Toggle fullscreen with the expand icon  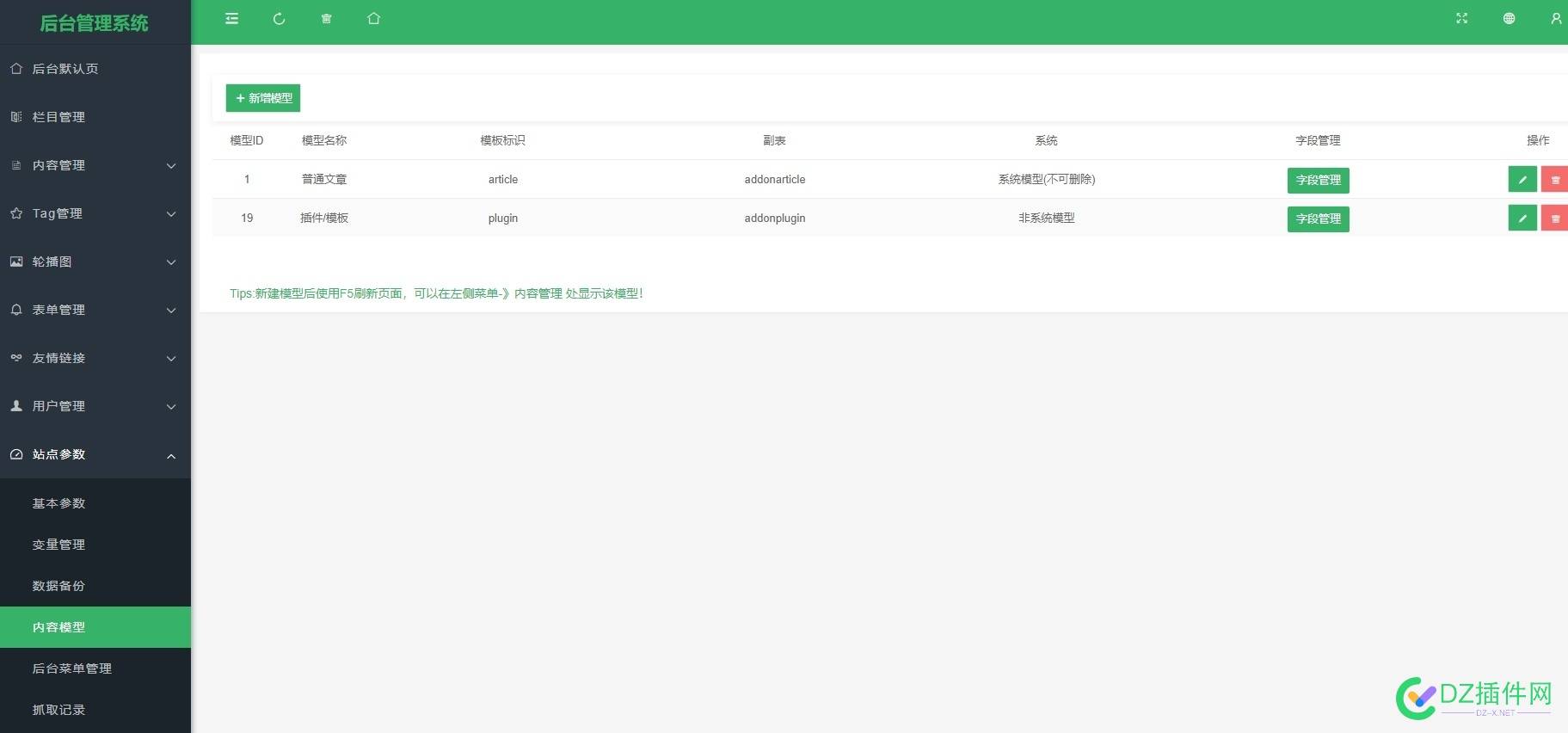click(x=1461, y=18)
